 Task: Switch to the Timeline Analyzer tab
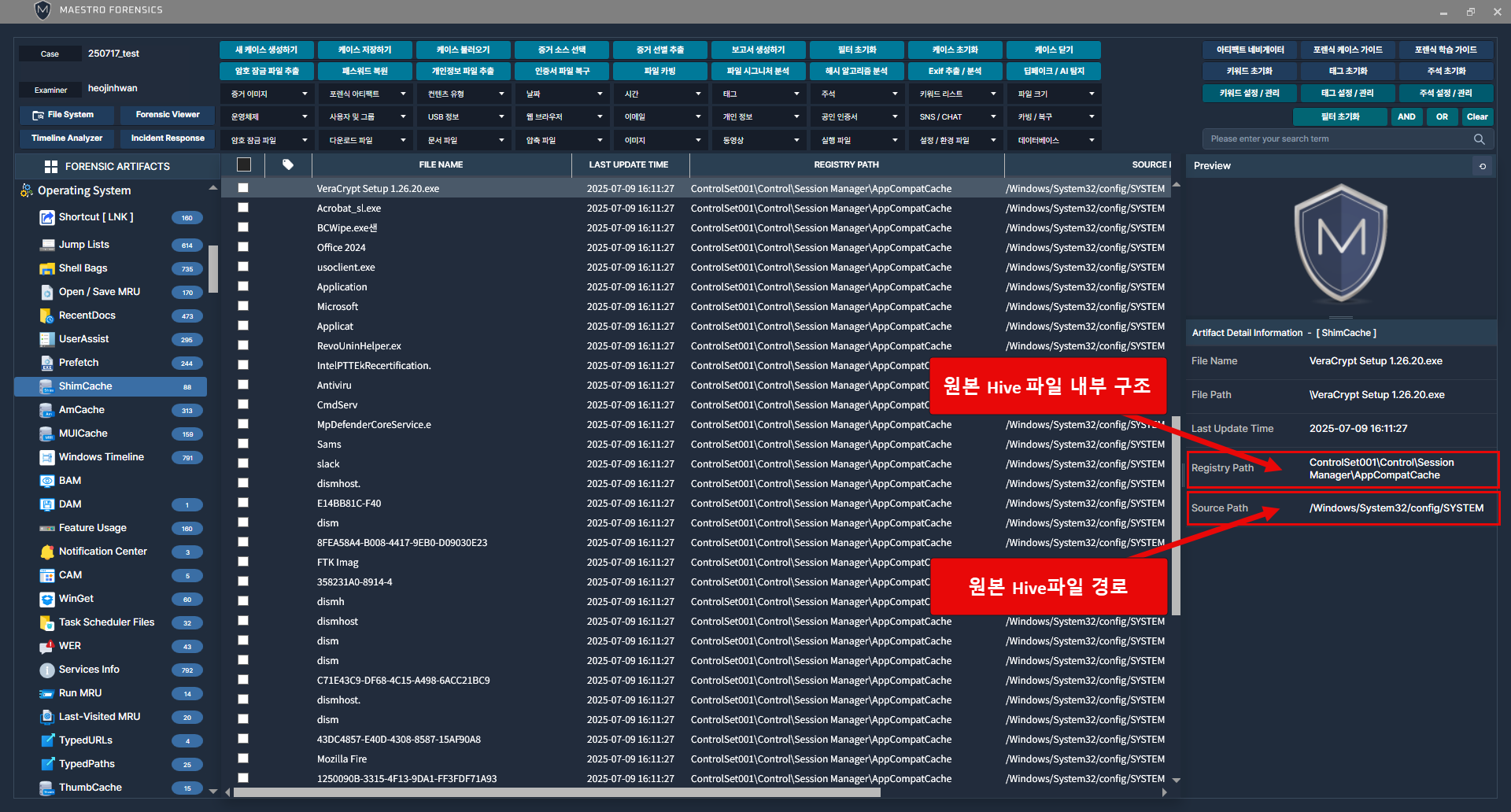(67, 138)
